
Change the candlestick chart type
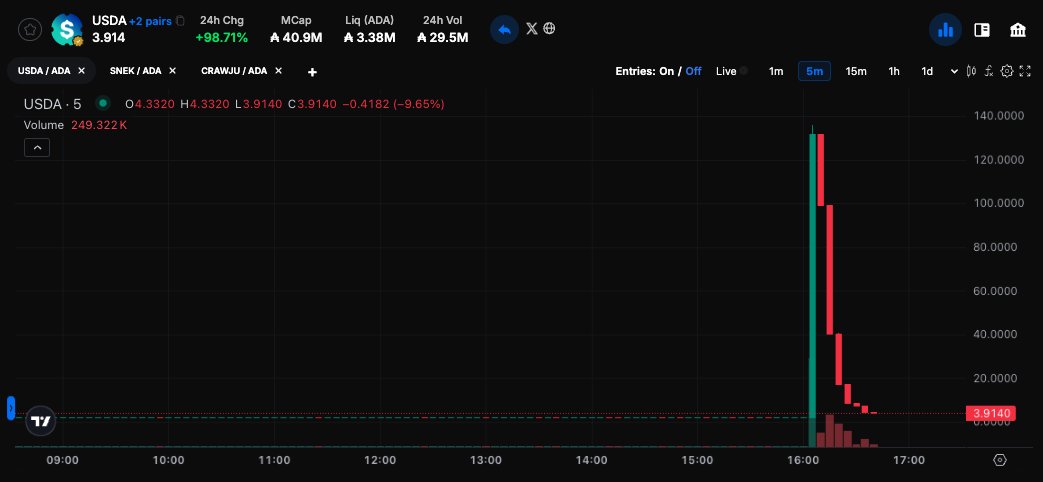point(972,71)
